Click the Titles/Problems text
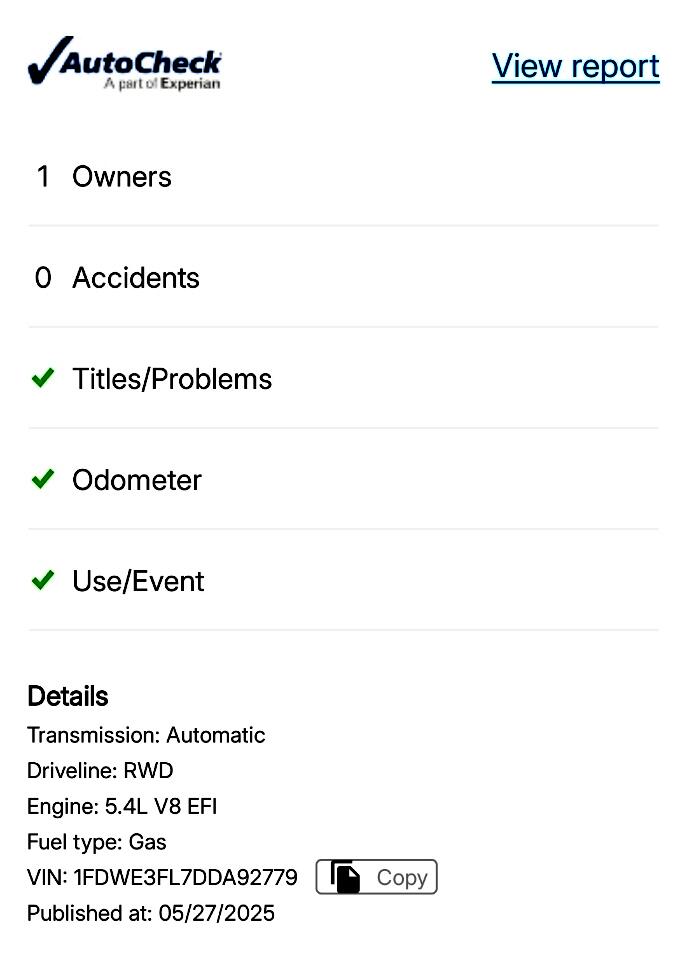Viewport: 687px width, 960px height. [x=172, y=379]
